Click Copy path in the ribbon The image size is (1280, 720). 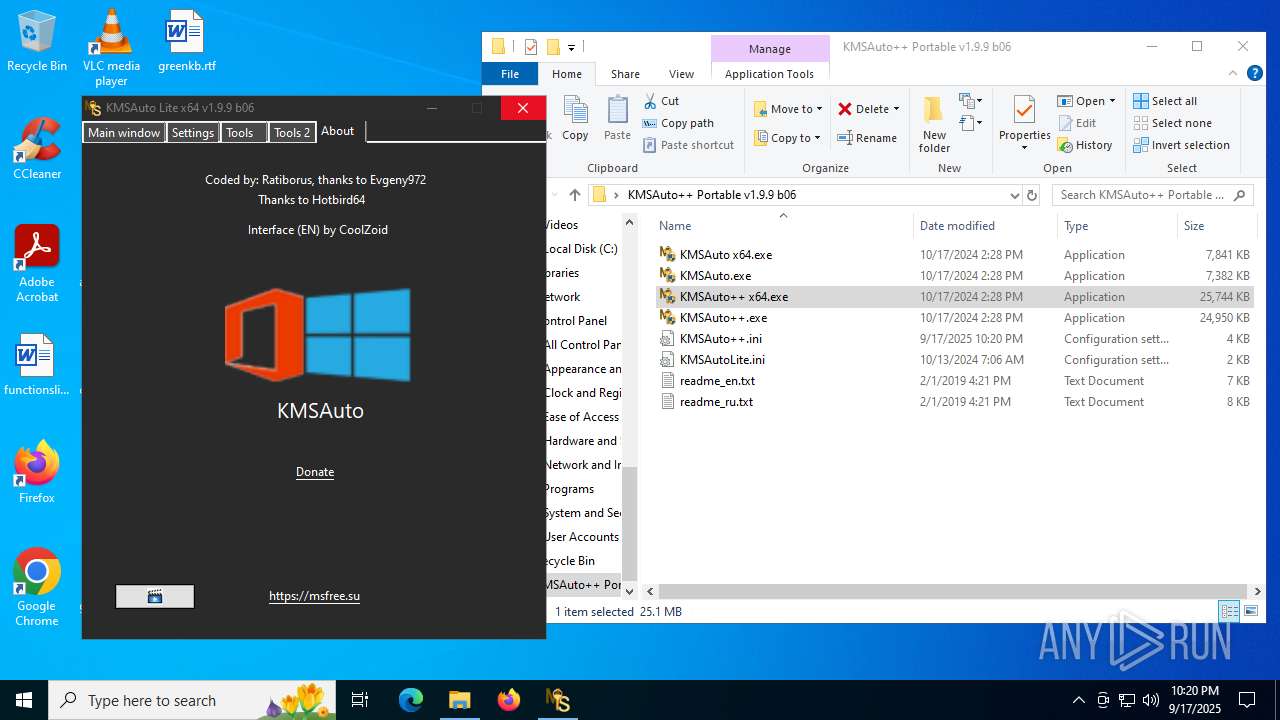[x=678, y=123]
